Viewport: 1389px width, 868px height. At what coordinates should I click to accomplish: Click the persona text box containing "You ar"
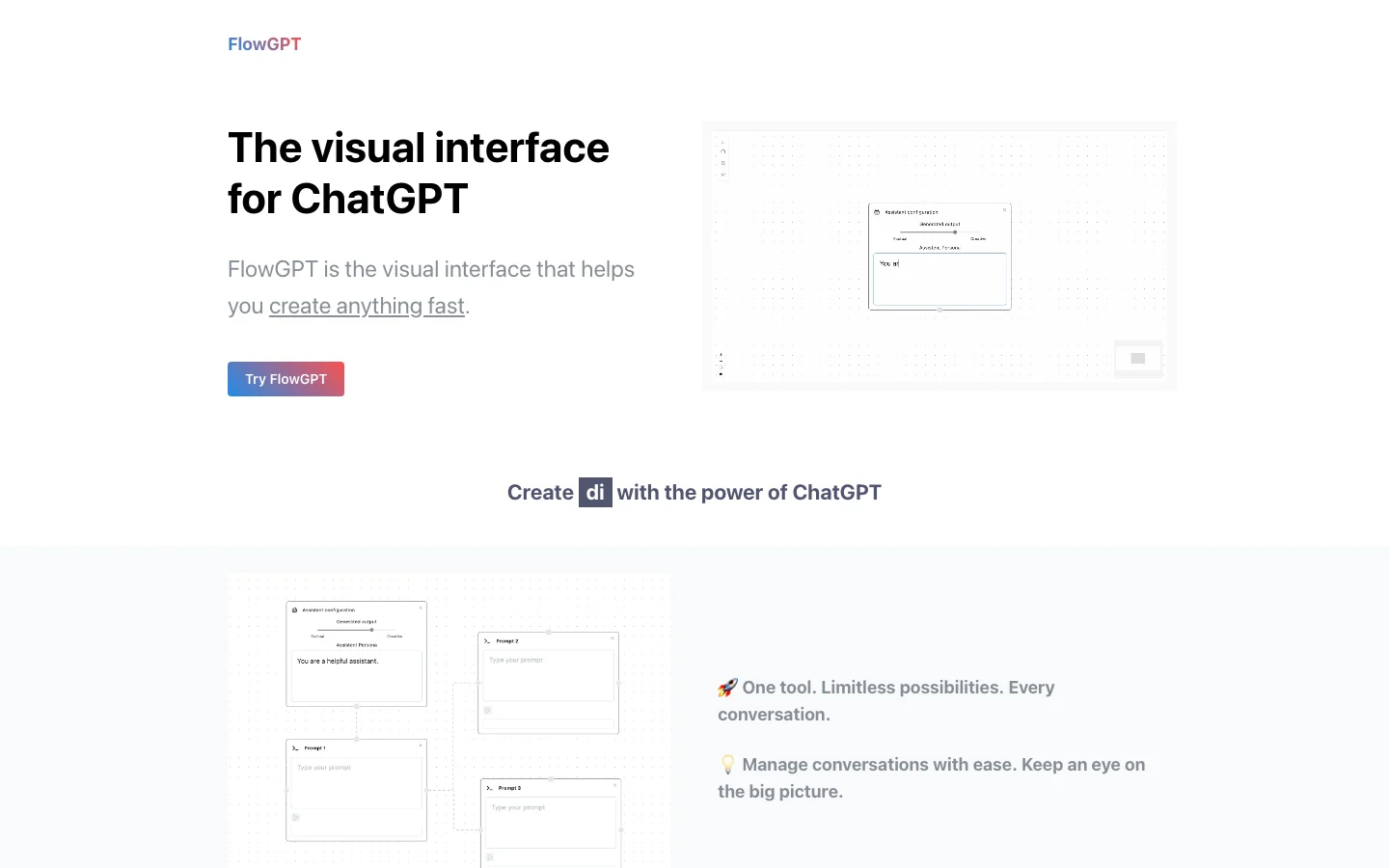[x=940, y=280]
